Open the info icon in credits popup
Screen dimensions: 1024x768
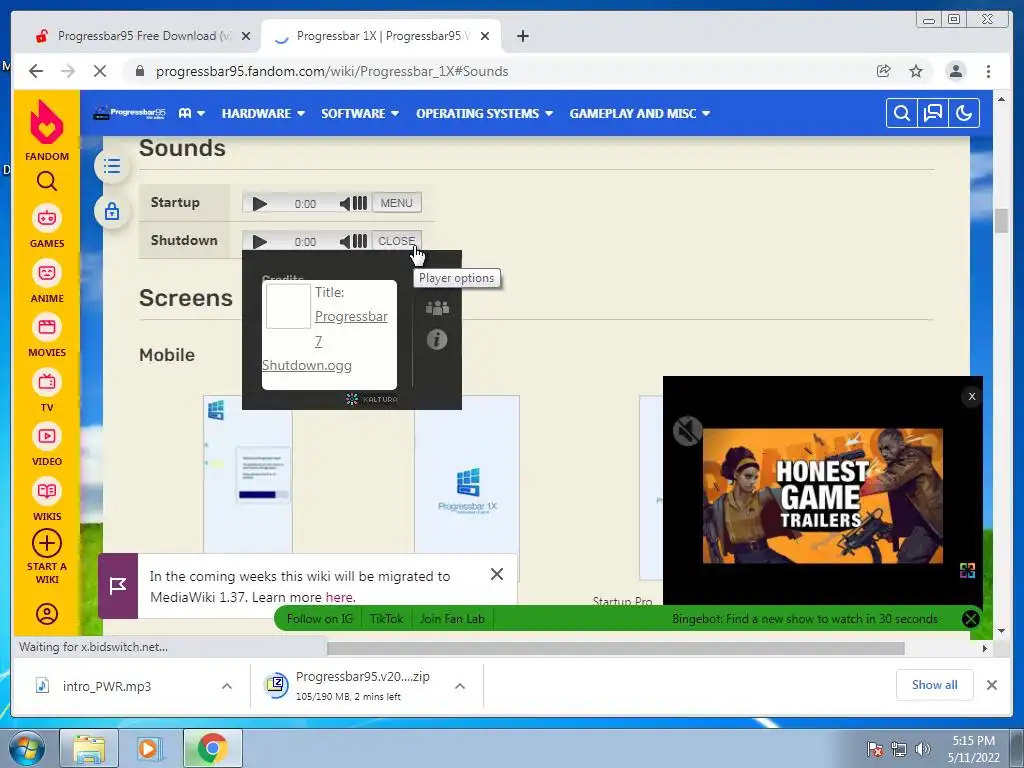pos(437,340)
